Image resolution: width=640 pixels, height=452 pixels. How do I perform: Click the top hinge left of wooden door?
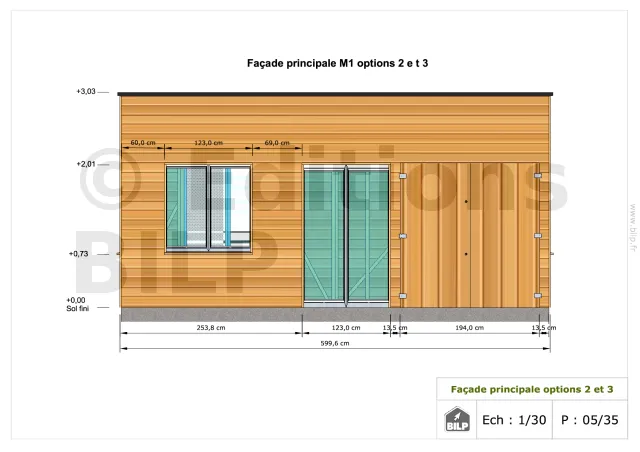(403, 176)
